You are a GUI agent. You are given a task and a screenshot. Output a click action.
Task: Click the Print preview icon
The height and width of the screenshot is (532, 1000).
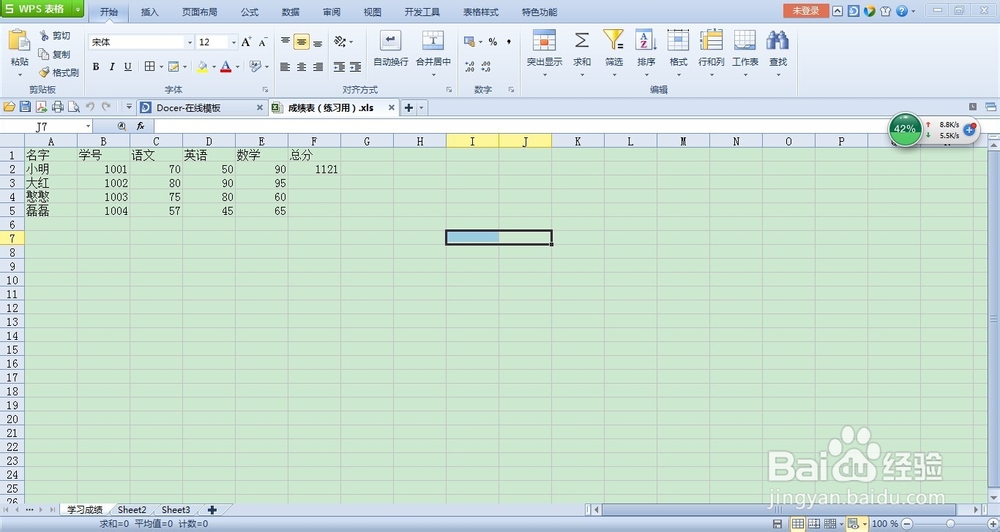(74, 107)
